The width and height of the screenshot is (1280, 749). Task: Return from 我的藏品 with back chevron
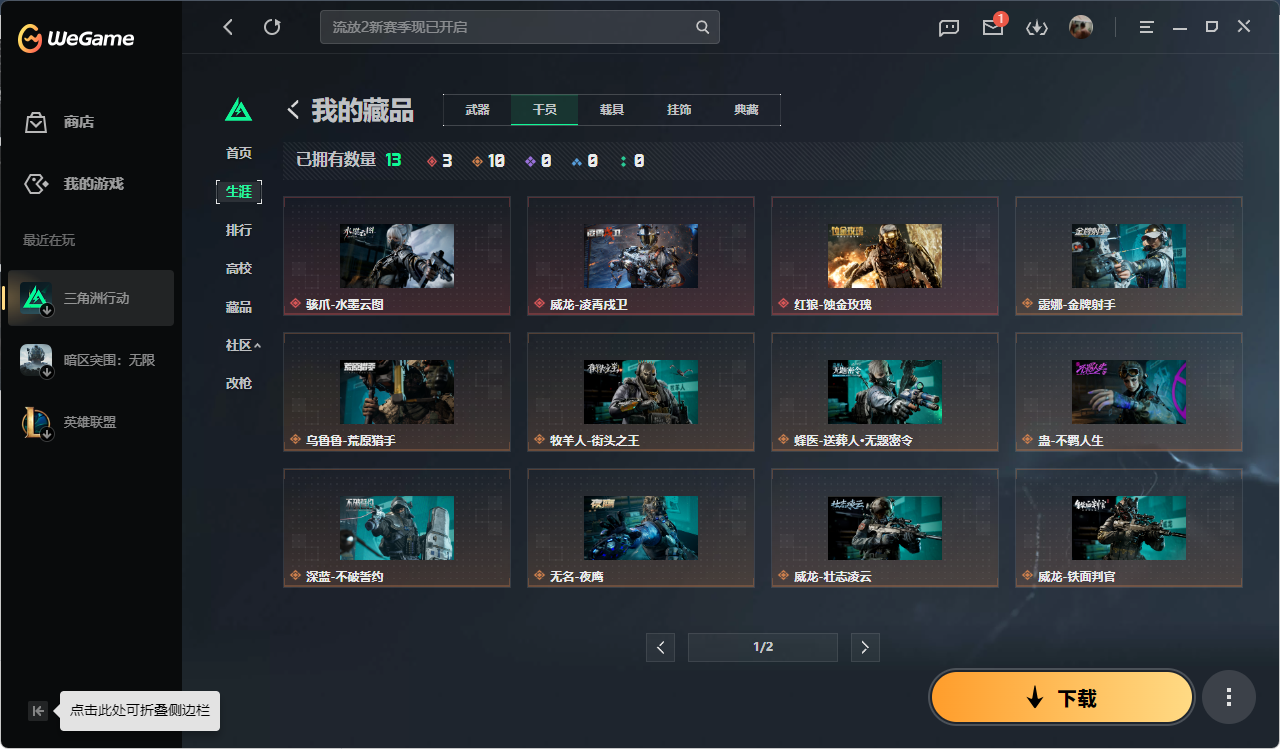pos(294,109)
